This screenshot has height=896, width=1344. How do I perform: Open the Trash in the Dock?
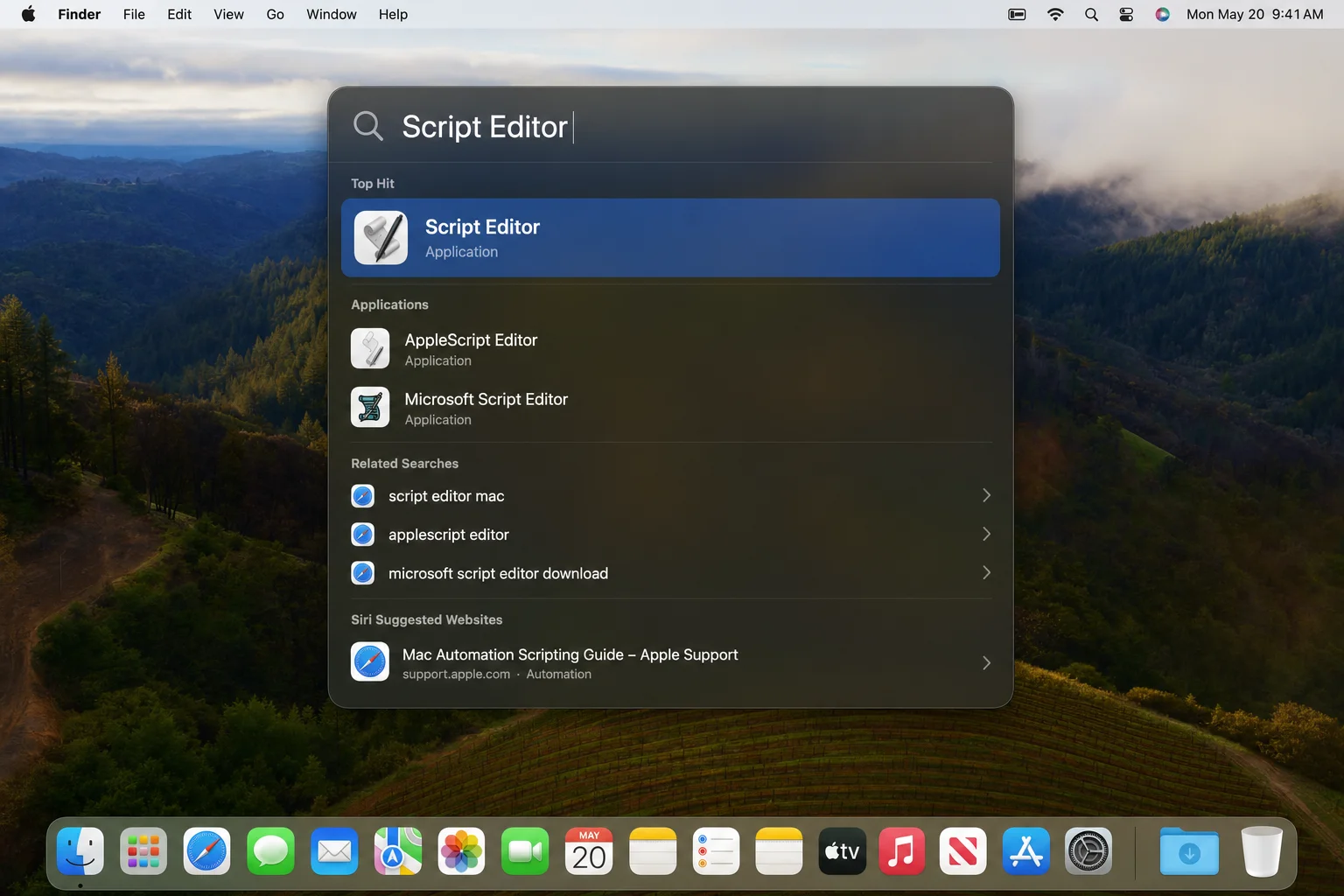[1262, 851]
